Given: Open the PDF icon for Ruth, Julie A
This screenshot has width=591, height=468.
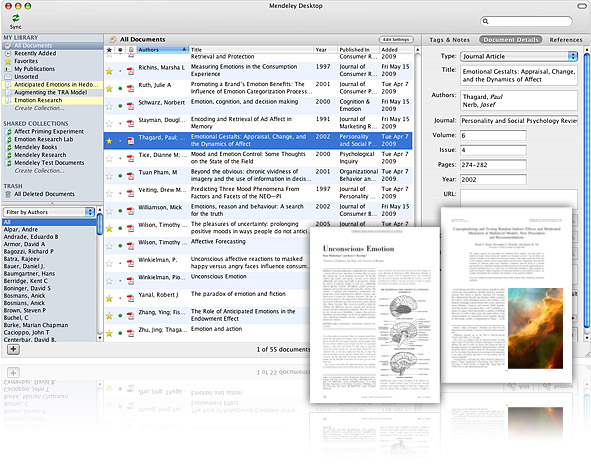Looking at the screenshot, I should tap(130, 89).
